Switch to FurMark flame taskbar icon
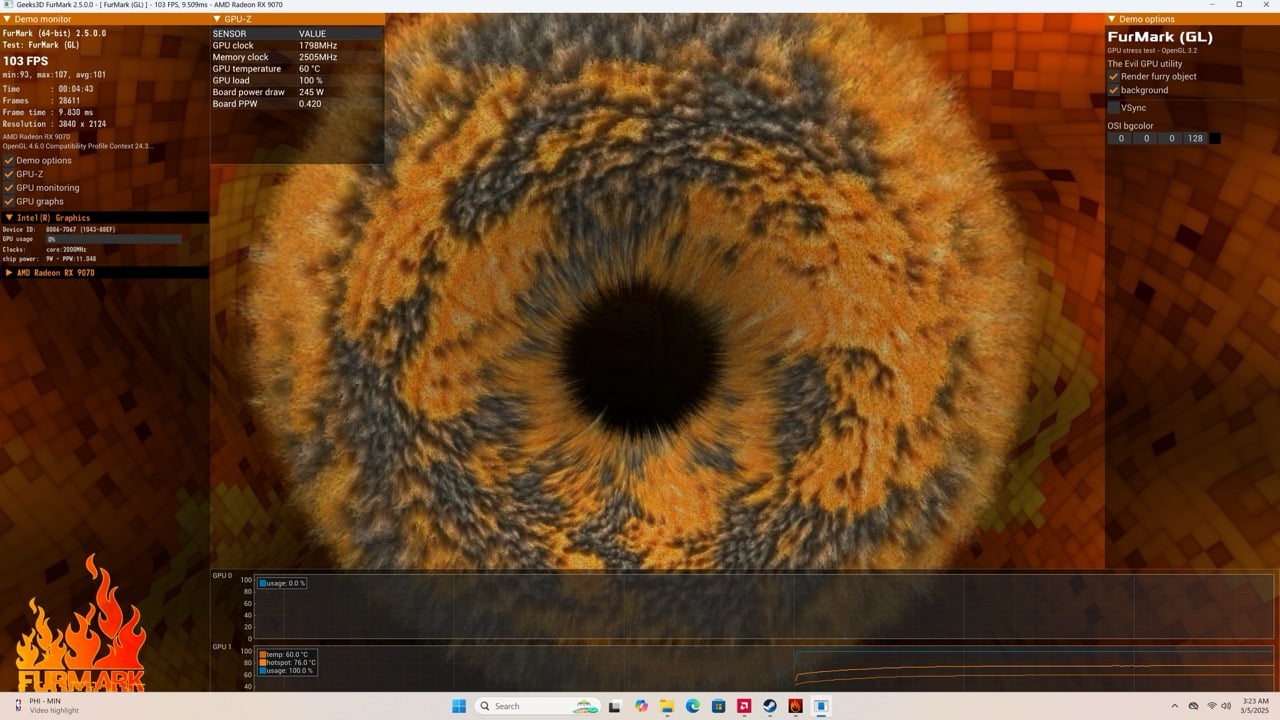Screen dimensions: 1280x720 (796, 706)
